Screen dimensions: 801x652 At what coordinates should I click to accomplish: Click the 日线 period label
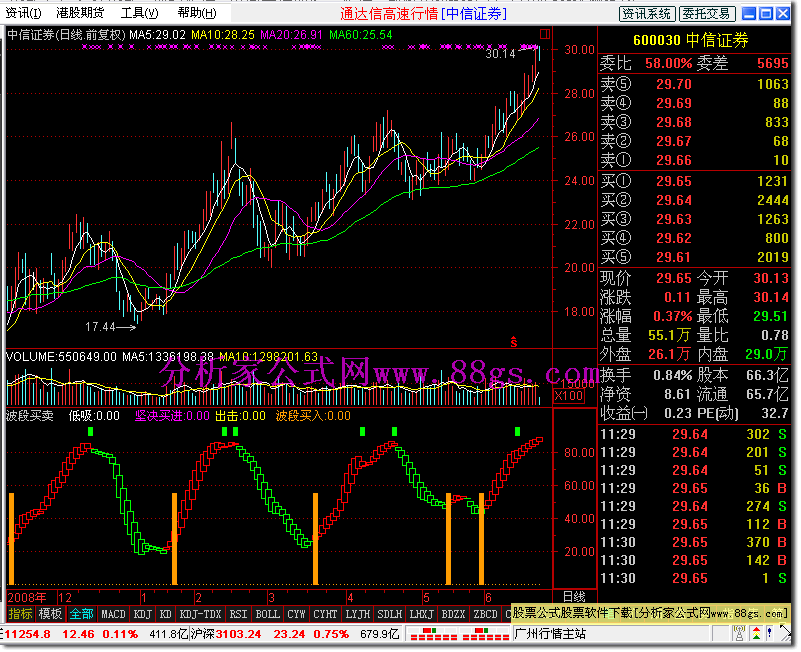(574, 596)
